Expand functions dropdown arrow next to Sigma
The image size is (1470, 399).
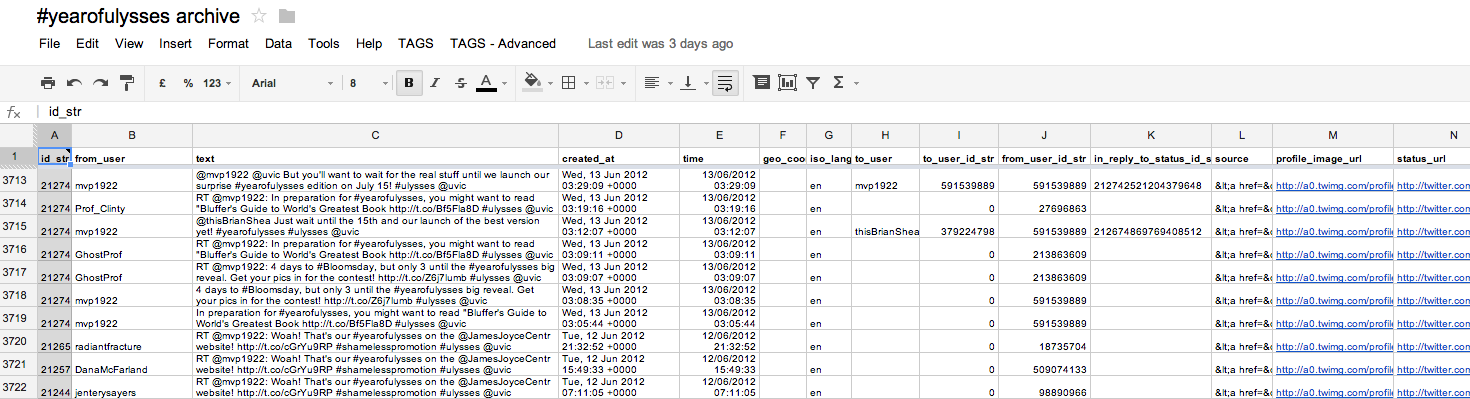pos(856,84)
